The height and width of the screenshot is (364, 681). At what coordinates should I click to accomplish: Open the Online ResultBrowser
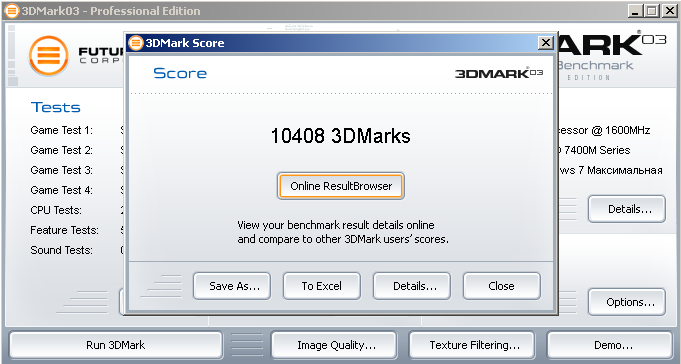pyautogui.click(x=340, y=186)
